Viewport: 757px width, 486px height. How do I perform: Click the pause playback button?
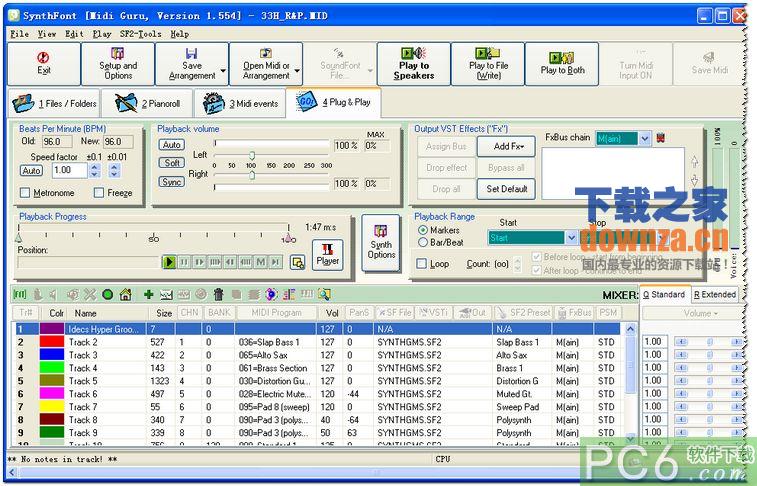(184, 262)
